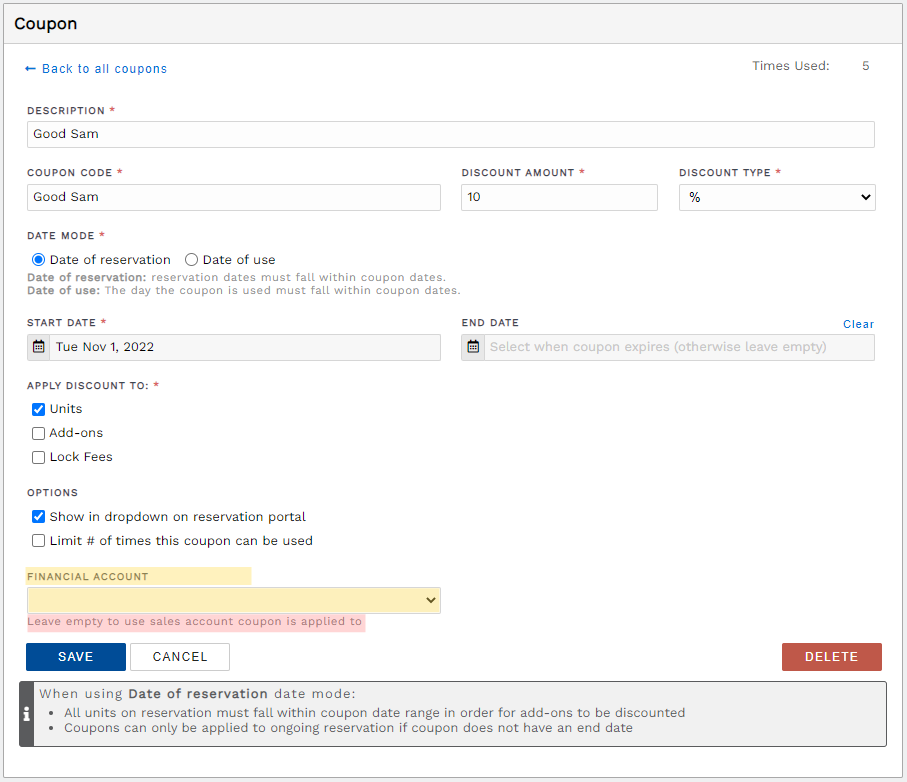This screenshot has height=782, width=907.
Task: Click inside the Discount Amount field
Action: tap(558, 197)
